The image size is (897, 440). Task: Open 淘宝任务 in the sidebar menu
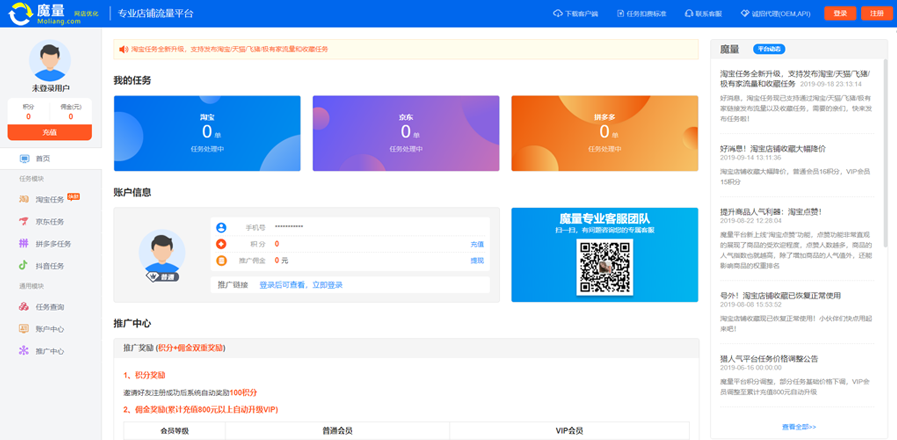click(51, 199)
